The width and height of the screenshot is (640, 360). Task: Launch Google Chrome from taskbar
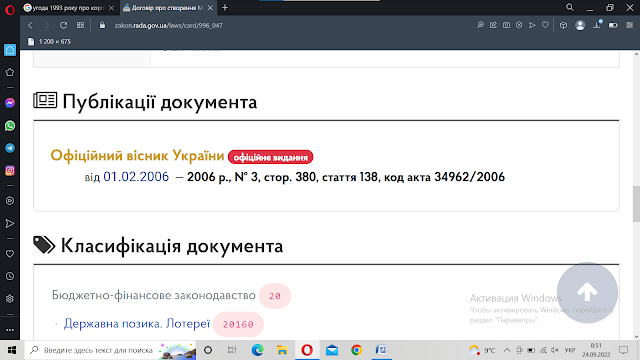pyautogui.click(x=356, y=350)
